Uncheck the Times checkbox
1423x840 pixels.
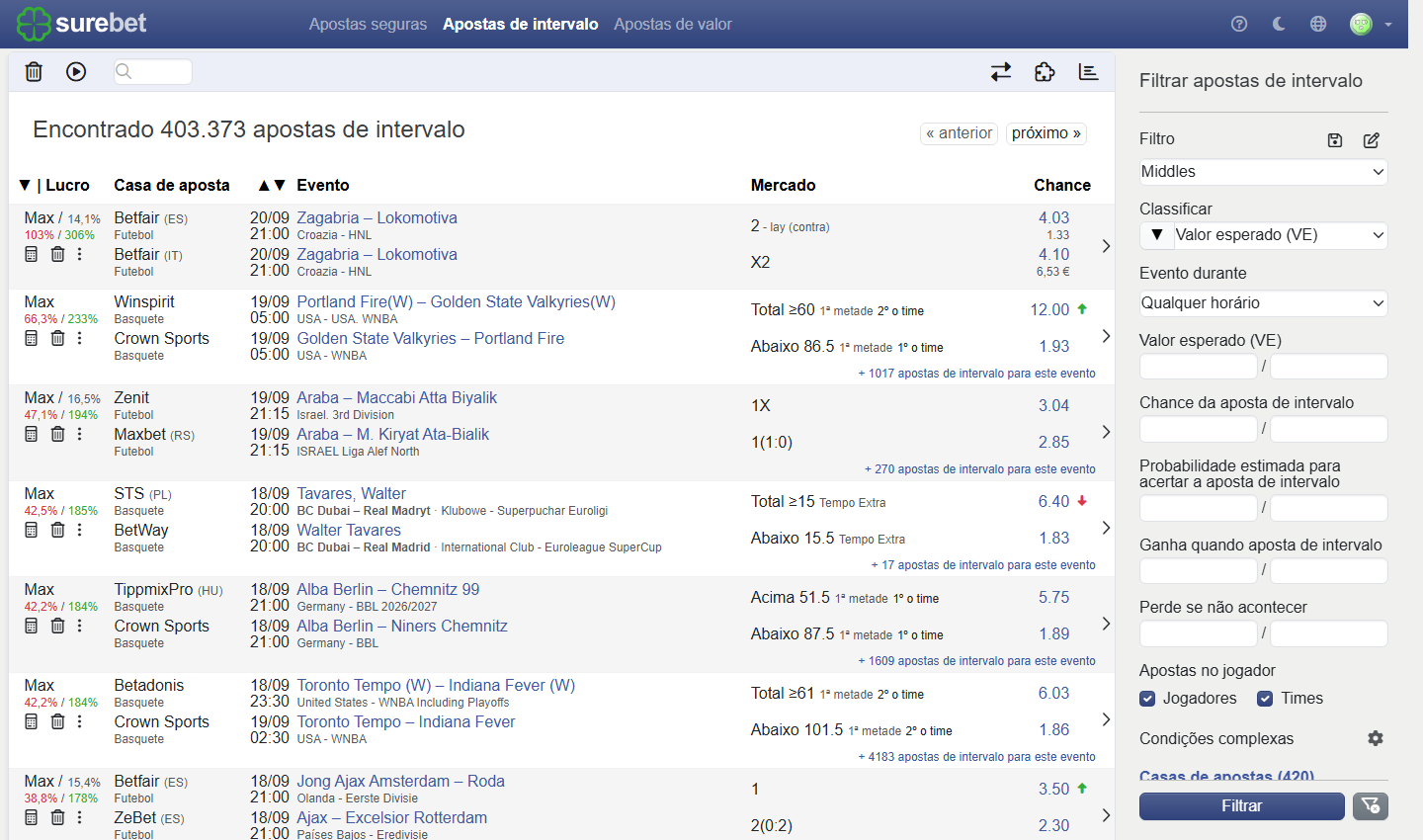[x=1265, y=699]
